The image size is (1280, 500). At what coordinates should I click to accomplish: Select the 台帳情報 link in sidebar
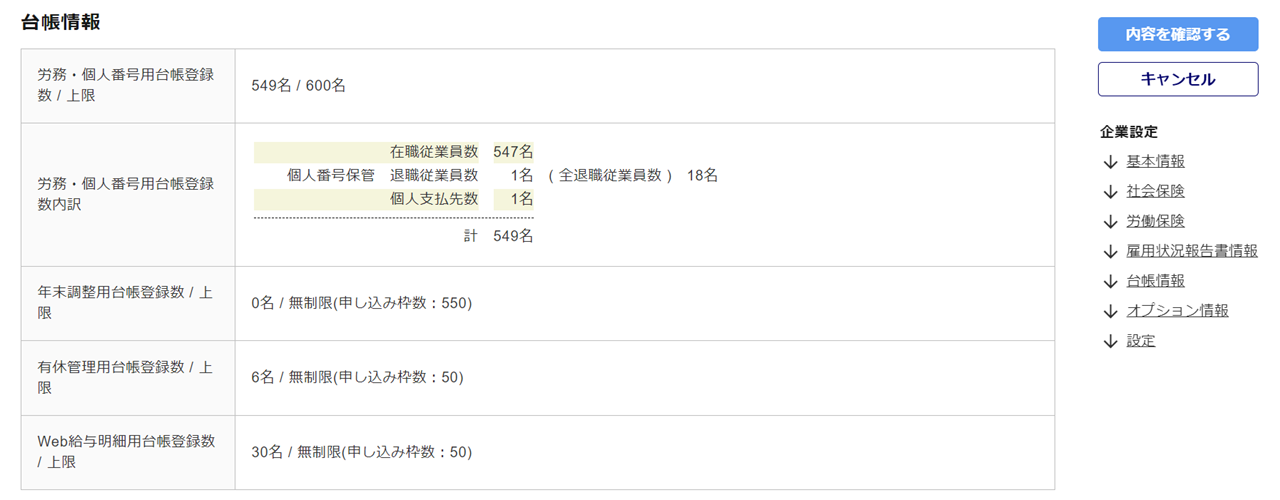pos(1155,281)
